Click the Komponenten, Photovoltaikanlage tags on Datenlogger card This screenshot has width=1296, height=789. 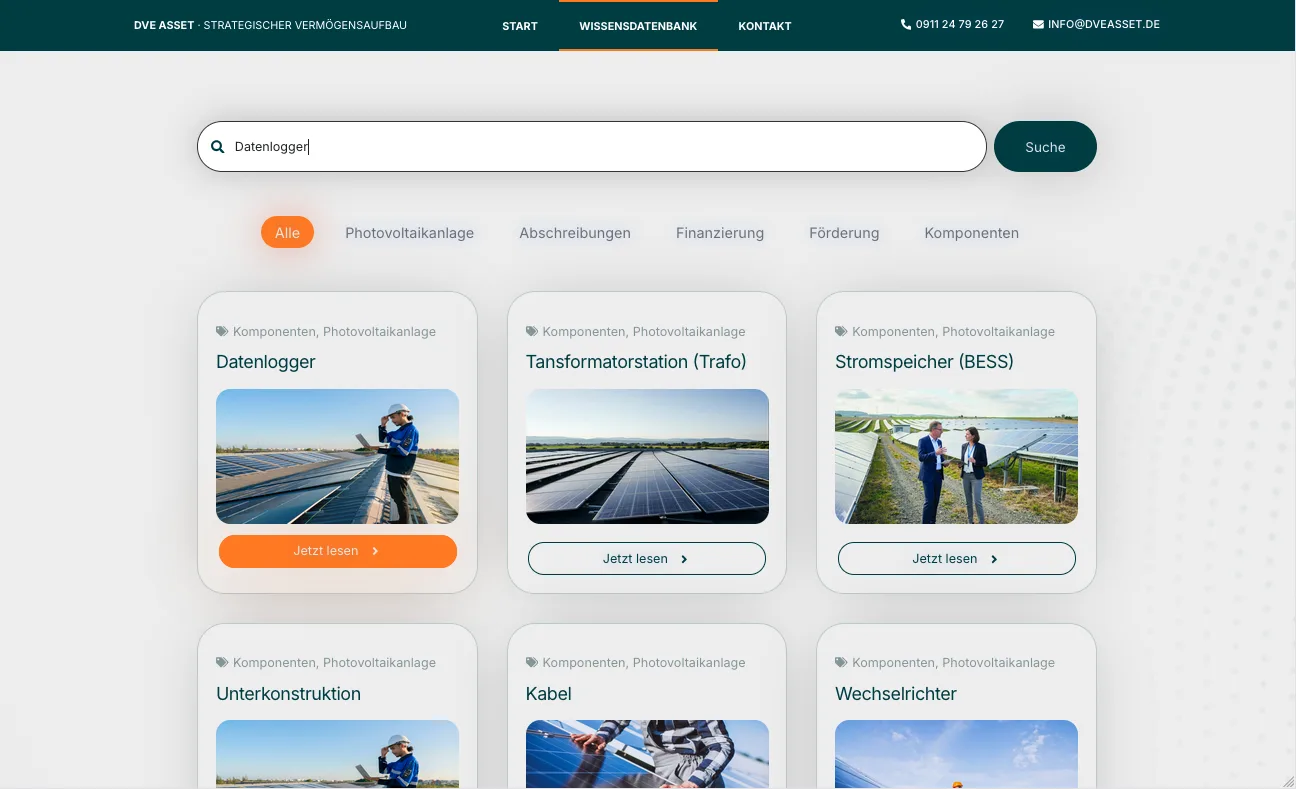pos(334,332)
